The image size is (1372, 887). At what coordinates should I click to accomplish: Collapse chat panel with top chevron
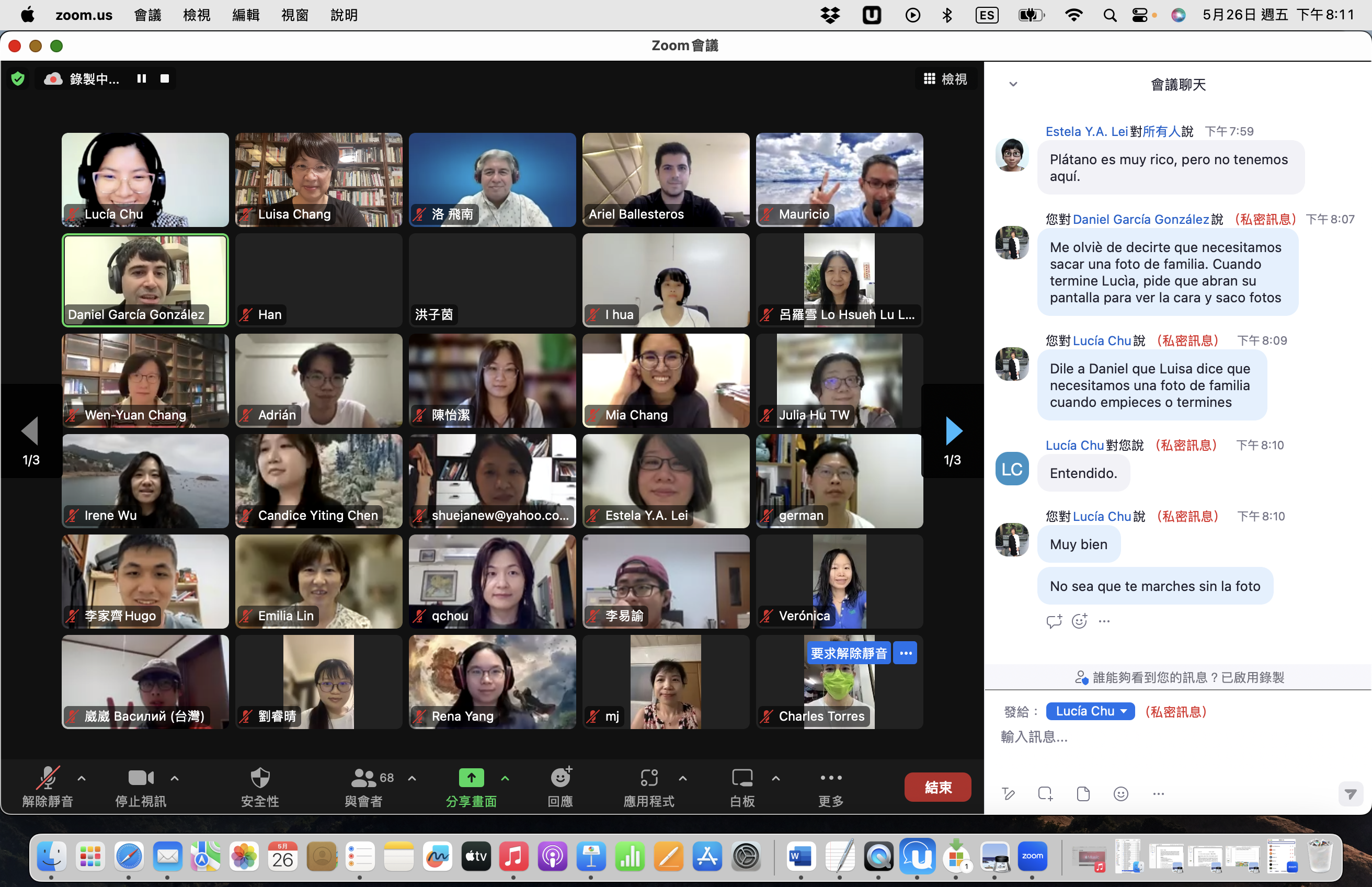click(x=1013, y=84)
